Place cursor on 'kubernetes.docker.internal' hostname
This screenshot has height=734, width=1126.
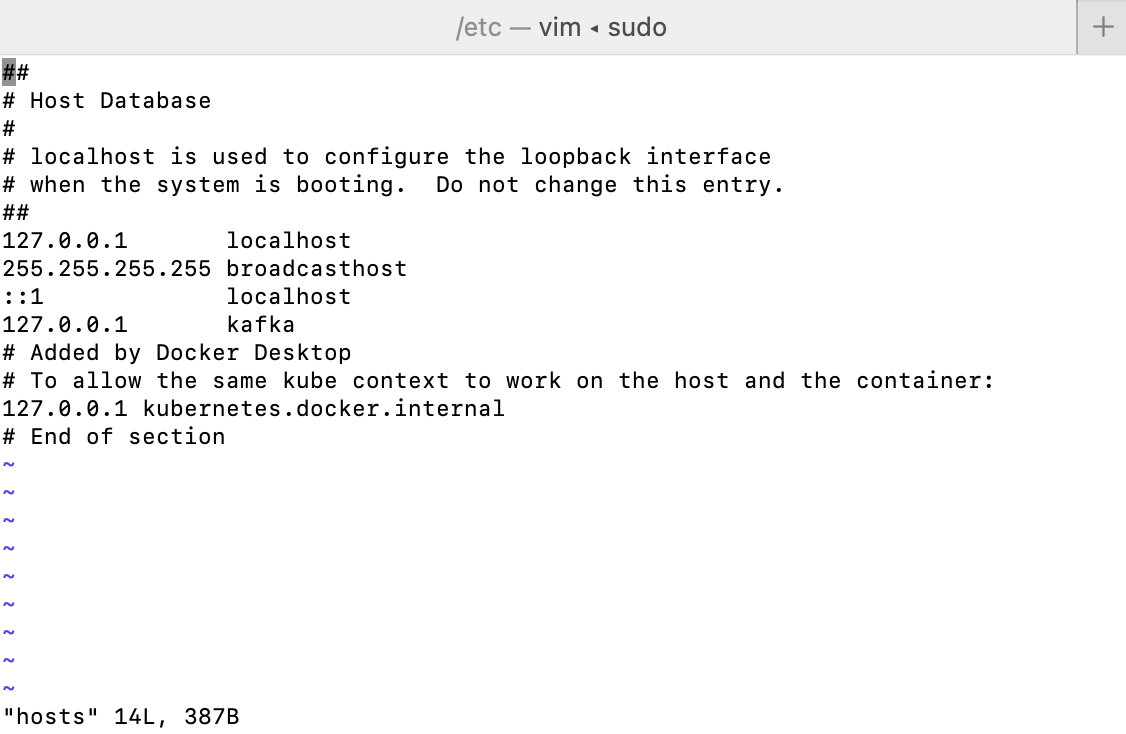click(324, 409)
